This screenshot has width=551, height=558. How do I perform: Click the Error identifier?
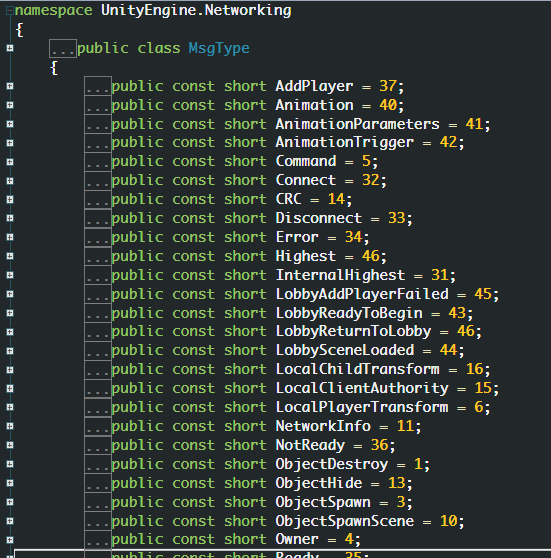(x=297, y=237)
